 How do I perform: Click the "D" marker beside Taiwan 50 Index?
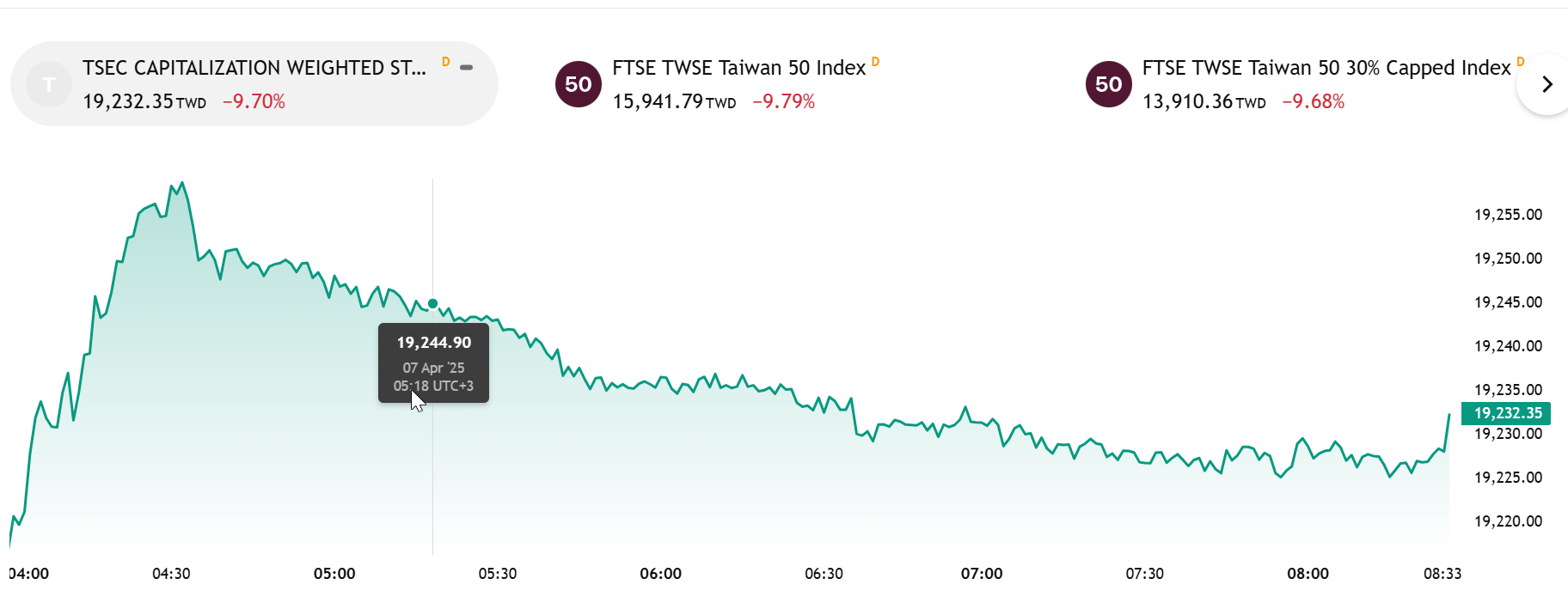(875, 62)
